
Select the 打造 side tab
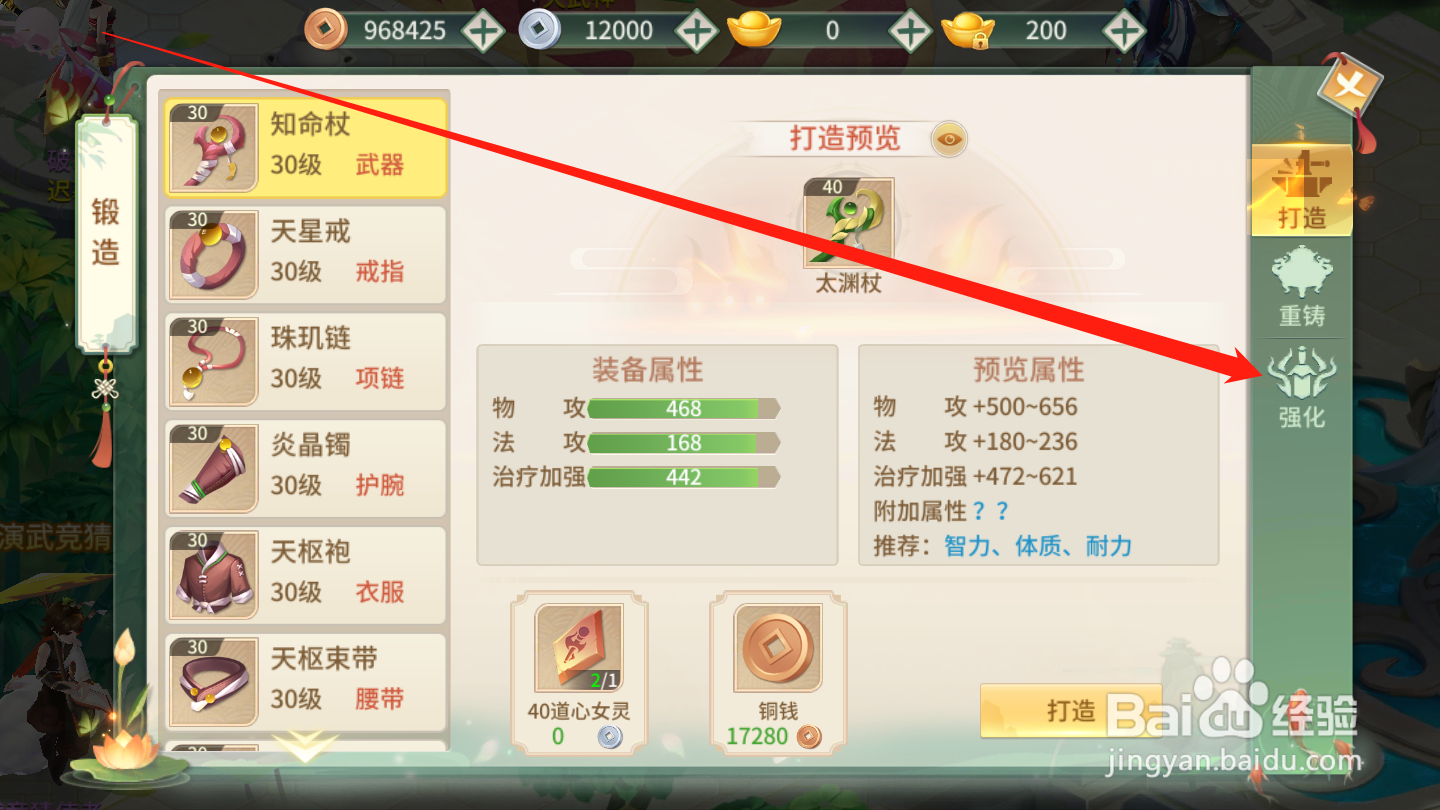click(x=1302, y=190)
